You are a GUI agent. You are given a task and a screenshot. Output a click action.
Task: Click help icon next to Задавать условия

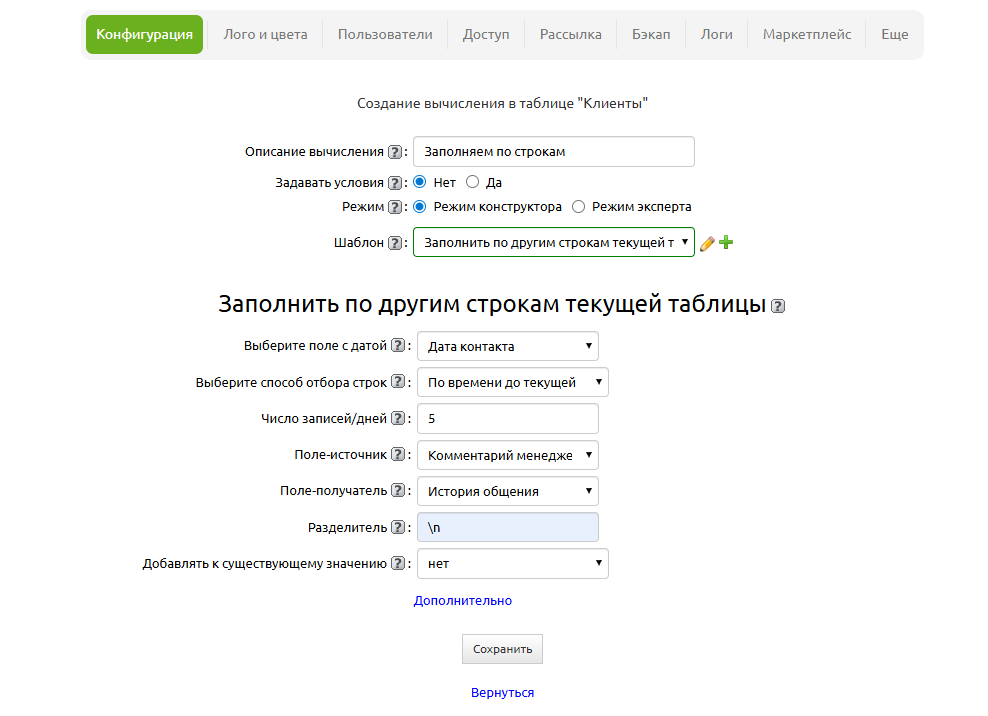[x=394, y=183]
